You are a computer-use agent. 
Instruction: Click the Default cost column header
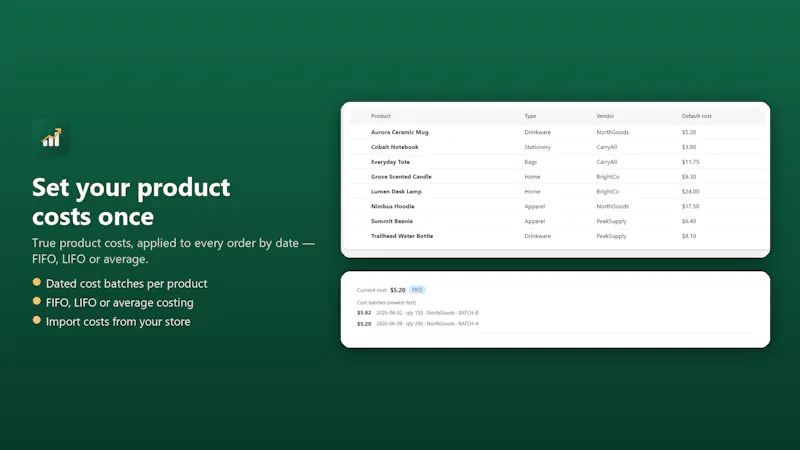696,116
